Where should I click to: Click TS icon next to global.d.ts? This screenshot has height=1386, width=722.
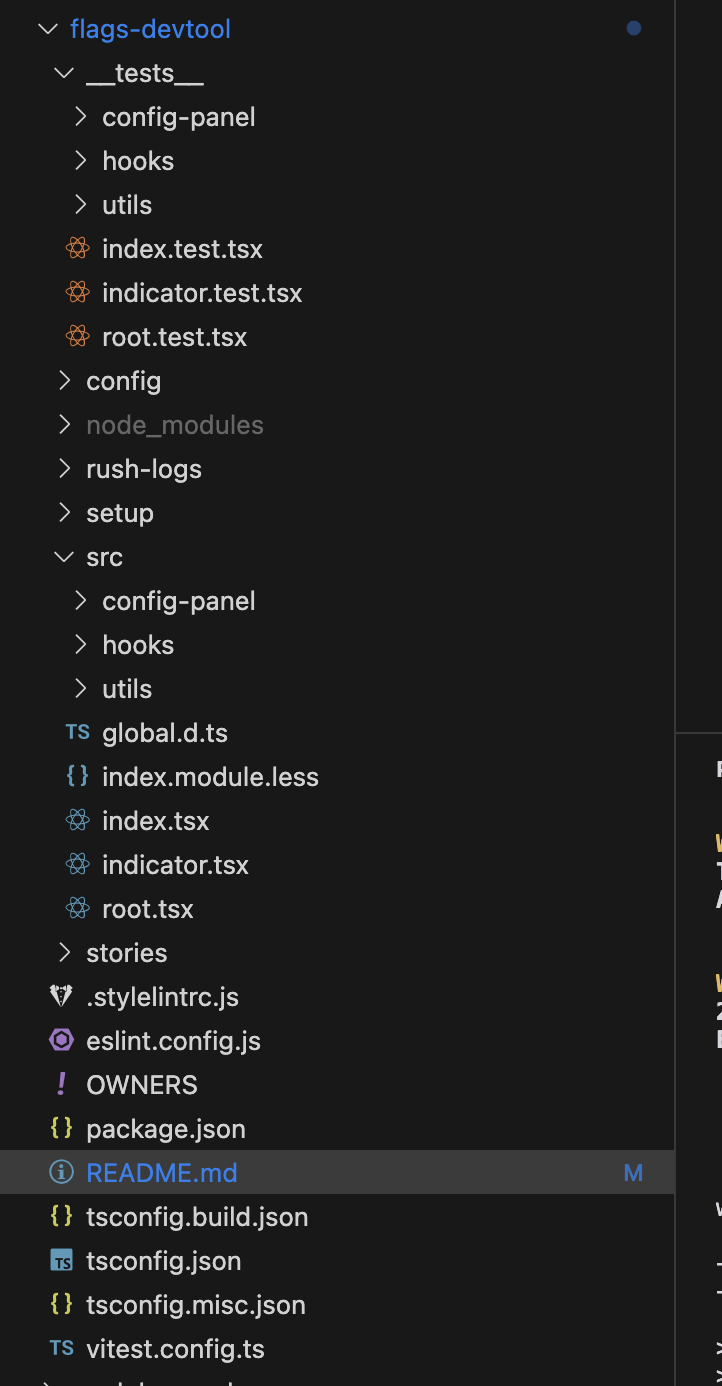pos(77,733)
